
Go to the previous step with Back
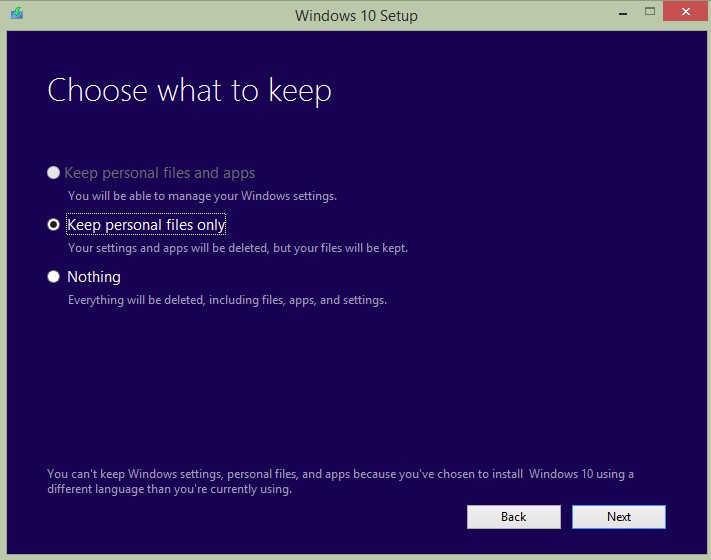[x=513, y=517]
